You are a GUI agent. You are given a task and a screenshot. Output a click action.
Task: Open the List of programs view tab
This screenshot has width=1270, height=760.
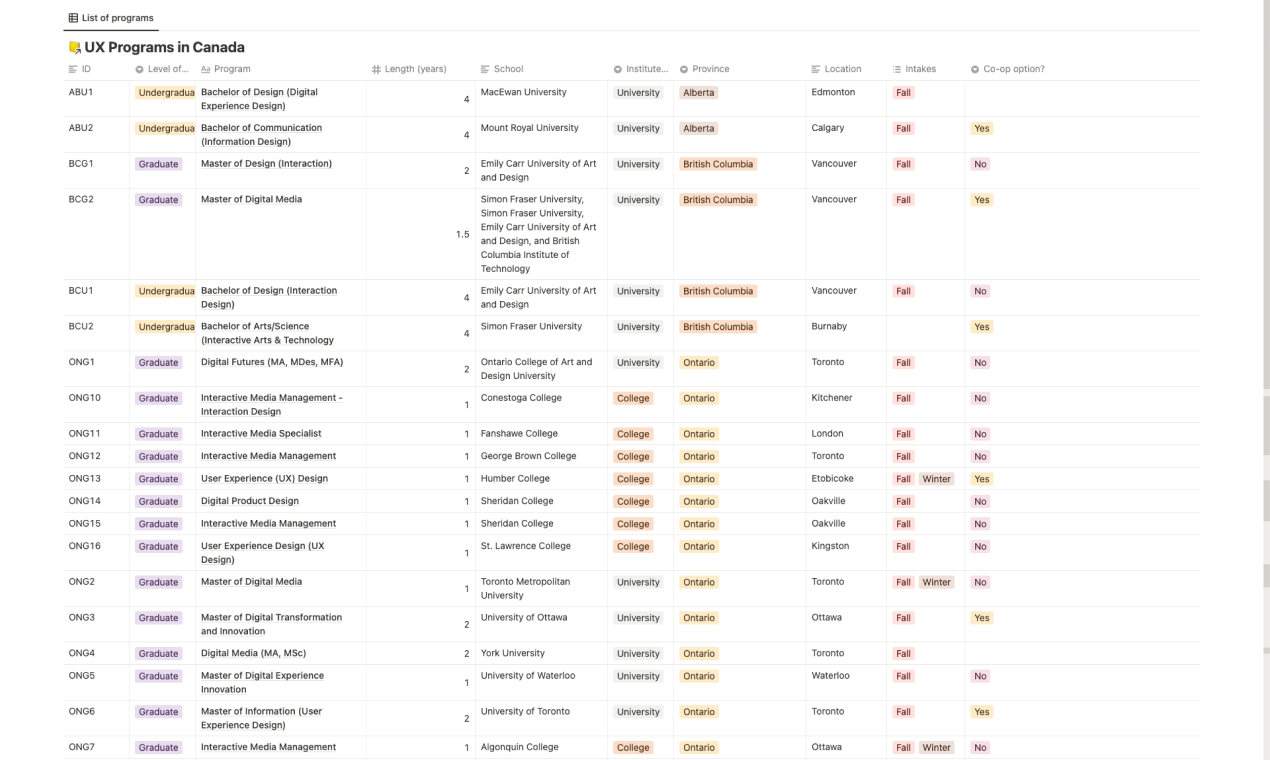110,18
